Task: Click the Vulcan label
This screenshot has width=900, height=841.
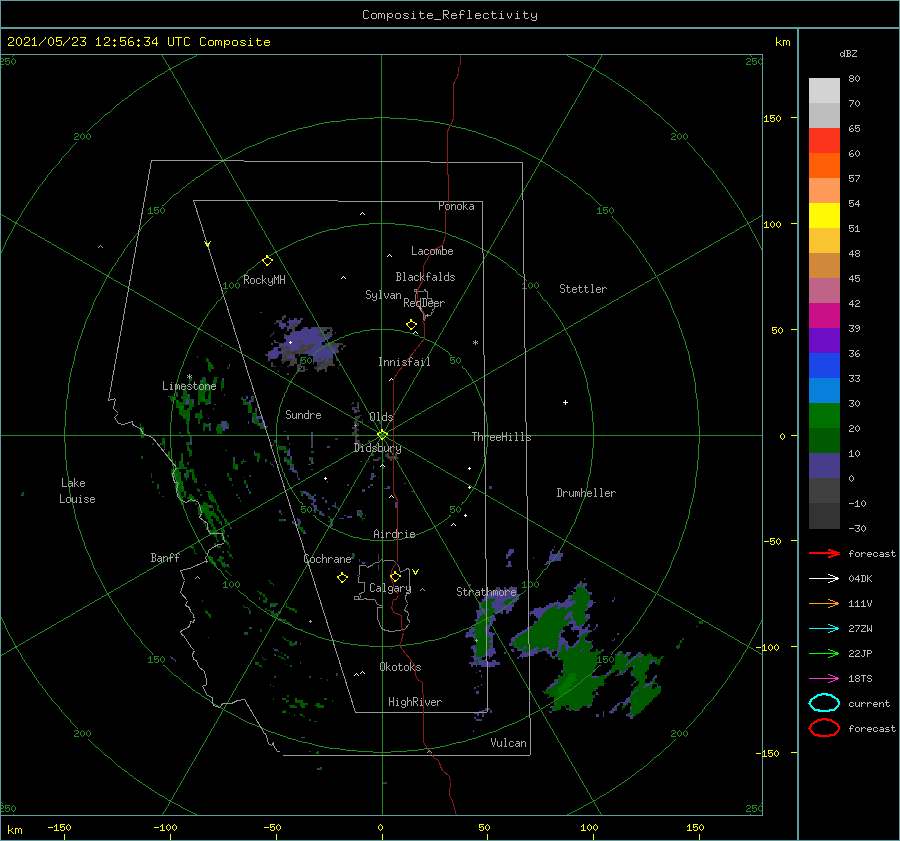Action: click(508, 743)
